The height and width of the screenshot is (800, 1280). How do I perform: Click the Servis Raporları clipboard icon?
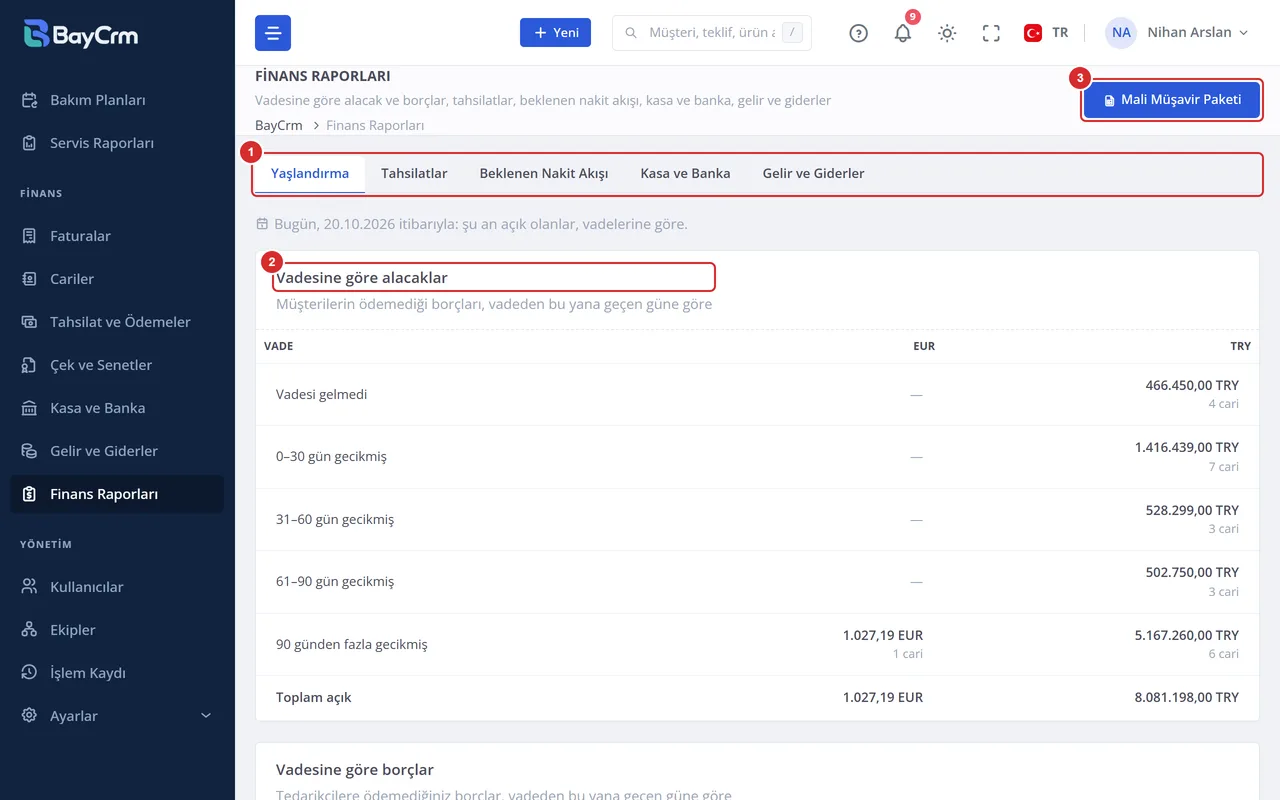(30, 143)
